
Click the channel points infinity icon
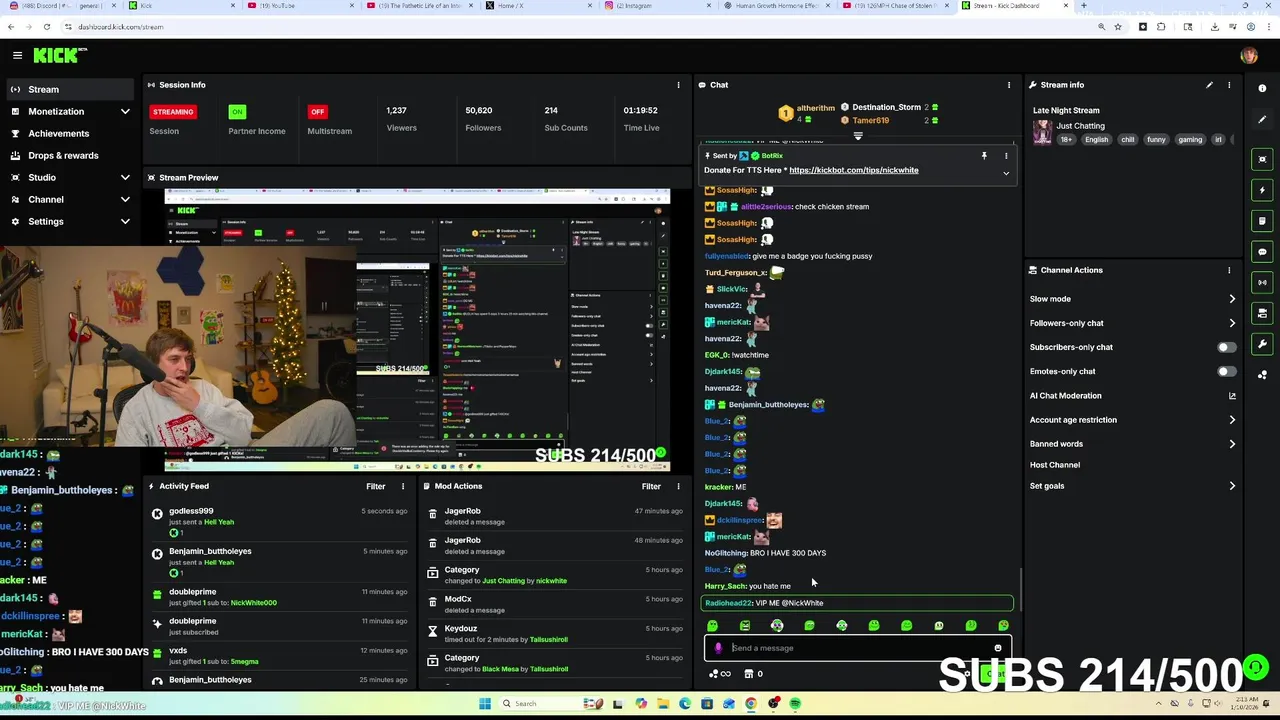pyautogui.click(x=720, y=674)
